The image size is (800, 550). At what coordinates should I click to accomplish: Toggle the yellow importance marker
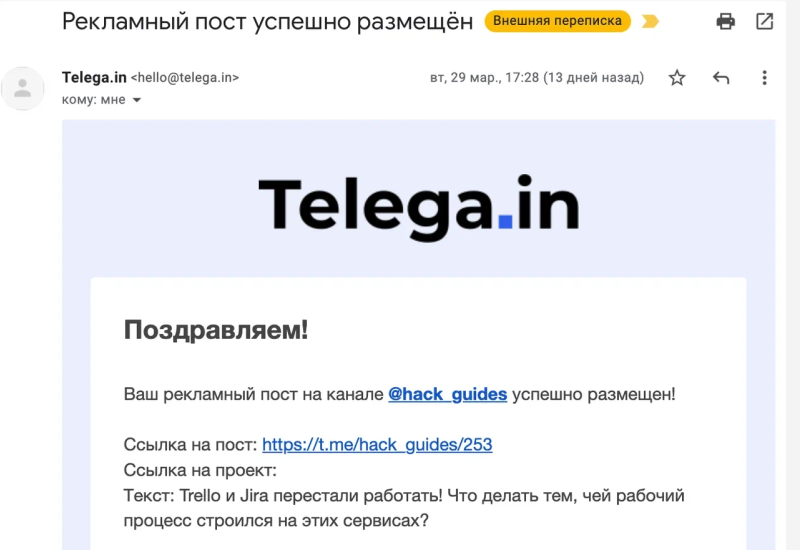pos(650,21)
